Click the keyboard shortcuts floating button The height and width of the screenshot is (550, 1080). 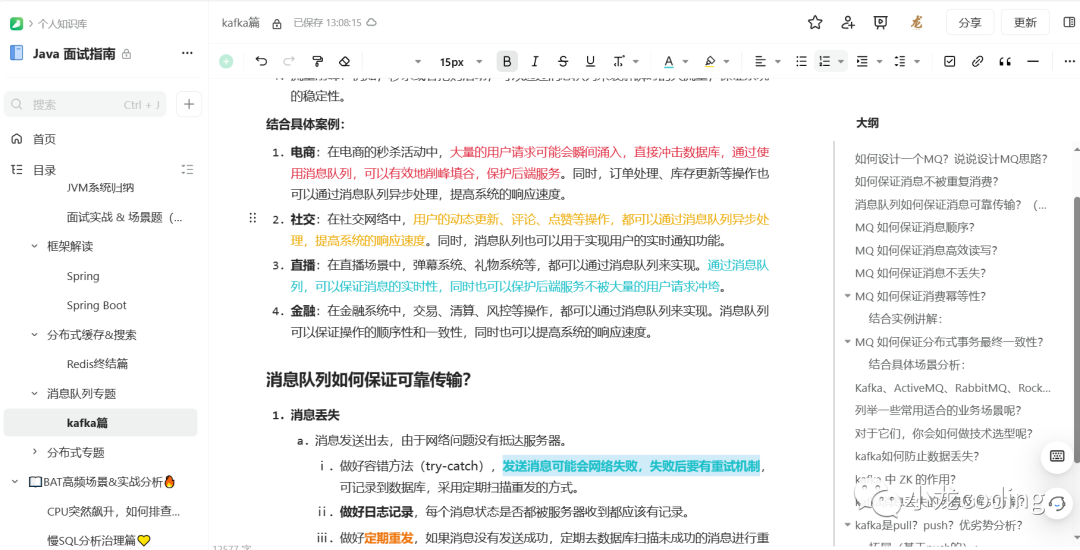pyautogui.click(x=1057, y=456)
